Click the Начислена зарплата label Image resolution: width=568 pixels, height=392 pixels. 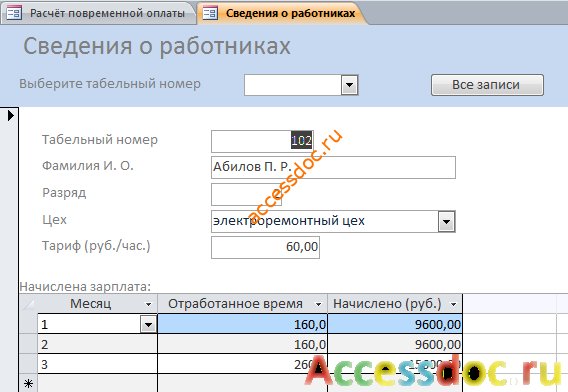(x=85, y=287)
